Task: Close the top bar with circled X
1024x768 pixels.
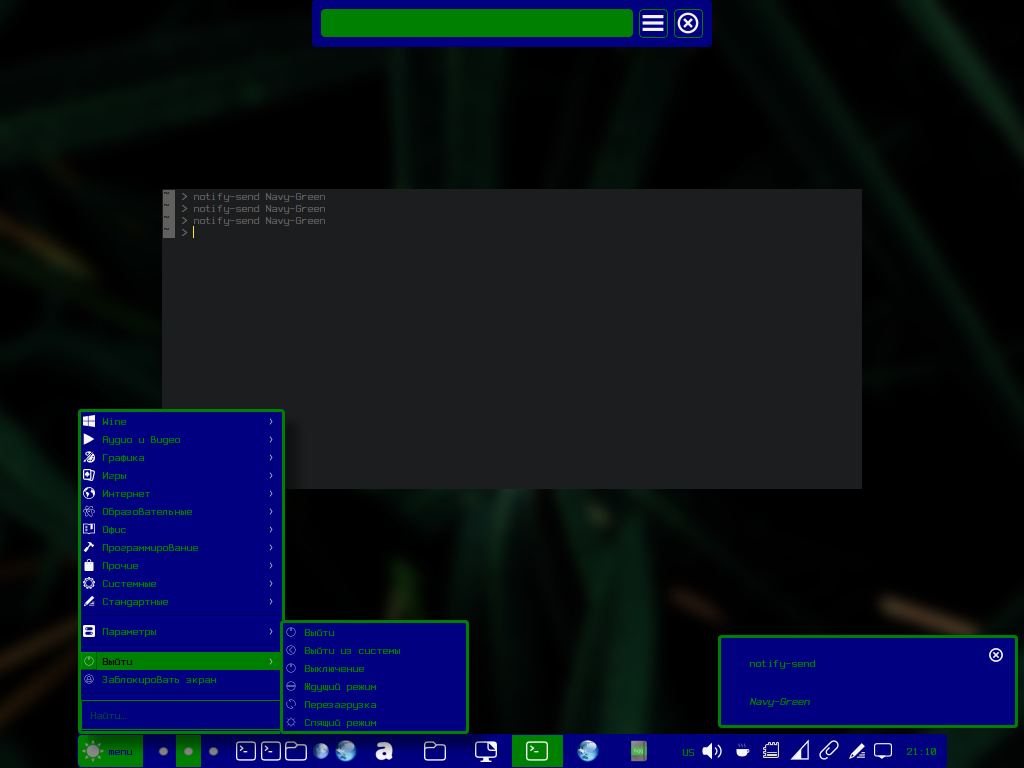Action: tap(688, 24)
